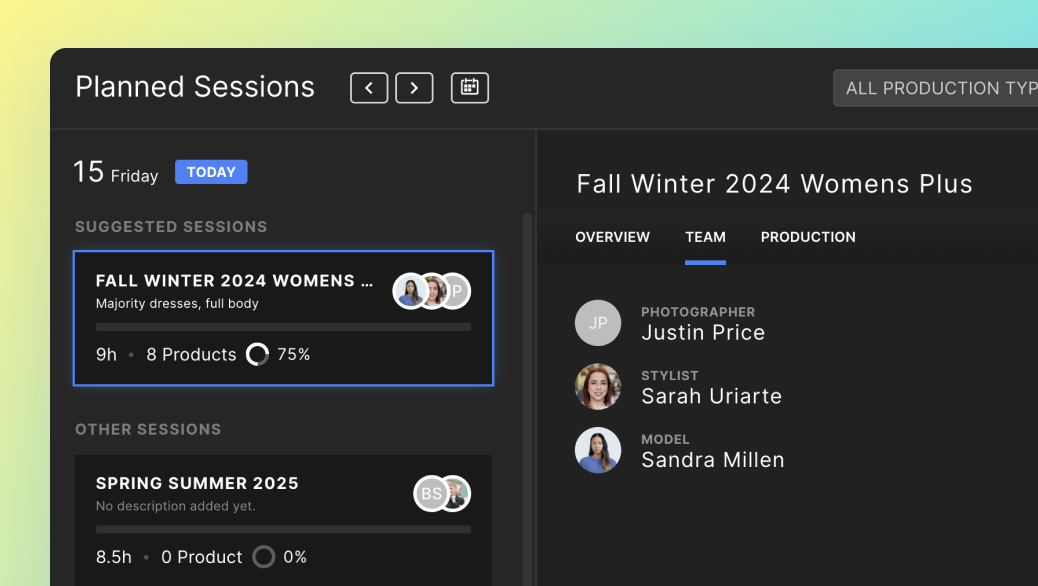Image resolution: width=1038 pixels, height=586 pixels.
Task: Open the calendar date picker icon
Action: click(x=469, y=88)
